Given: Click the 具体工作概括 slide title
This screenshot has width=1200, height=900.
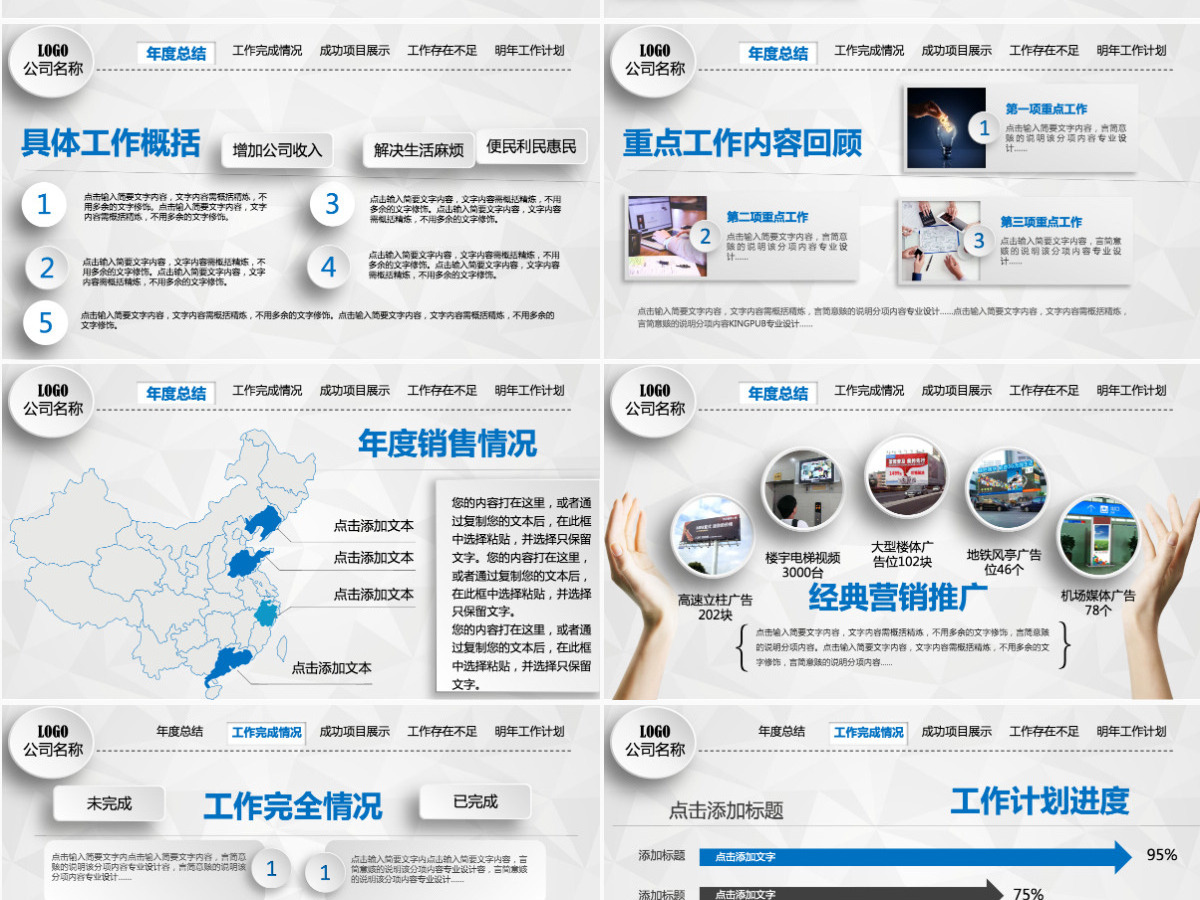Looking at the screenshot, I should [x=111, y=144].
